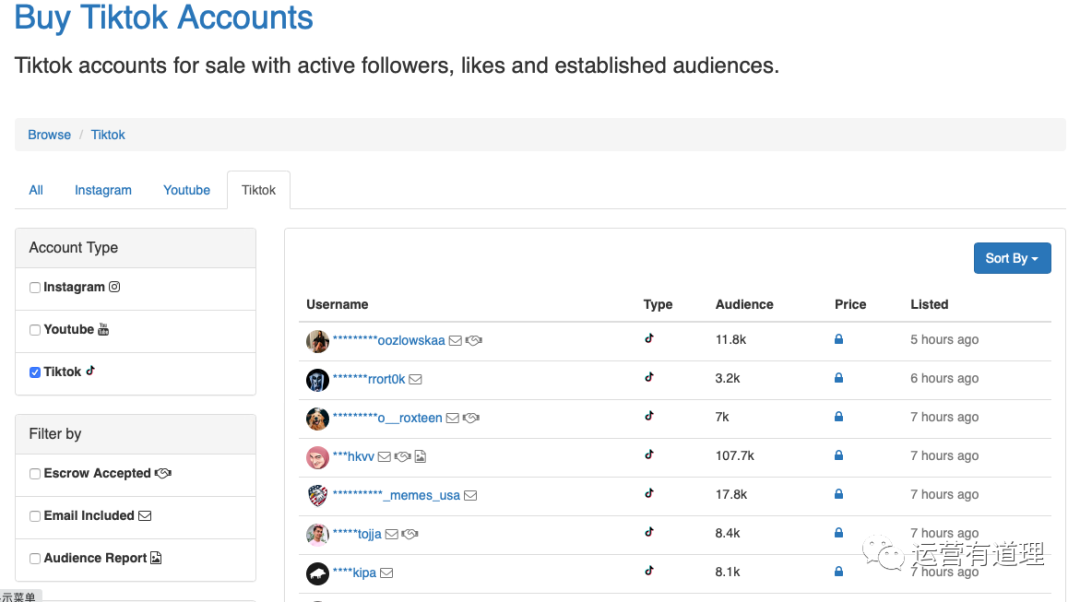Click audience report icon next to hkvv

coord(421,457)
